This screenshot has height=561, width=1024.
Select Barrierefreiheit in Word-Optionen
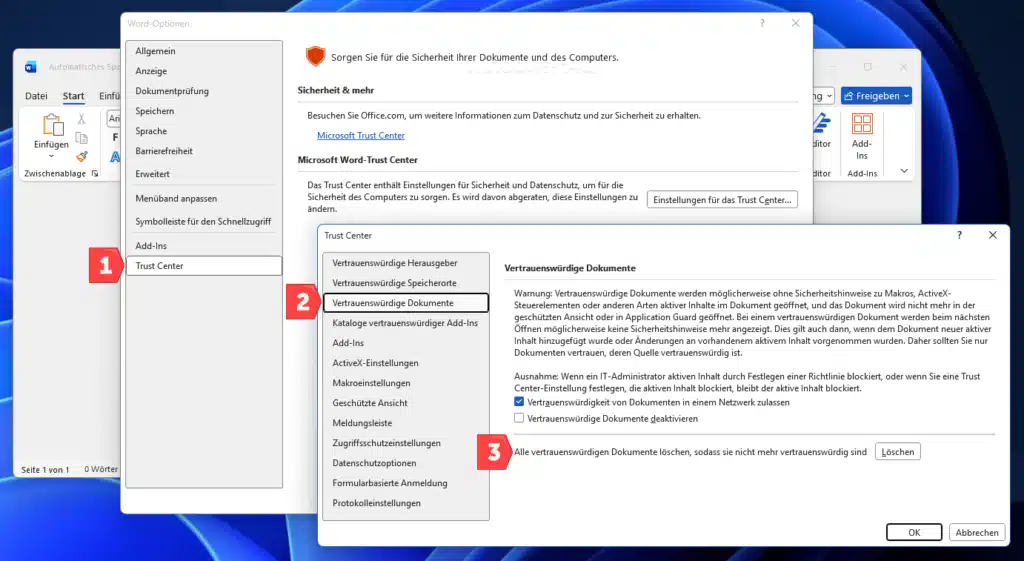(204, 151)
